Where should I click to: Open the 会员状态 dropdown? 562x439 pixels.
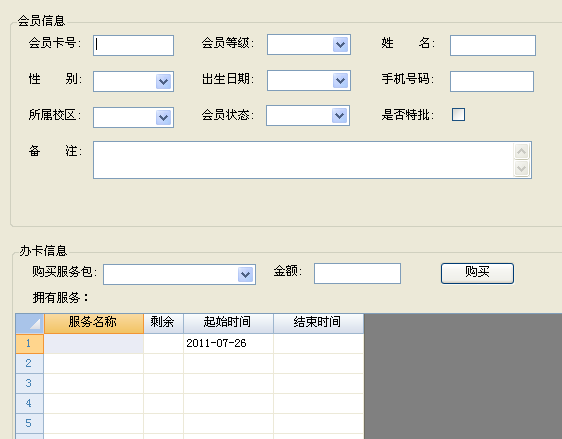tap(340, 116)
